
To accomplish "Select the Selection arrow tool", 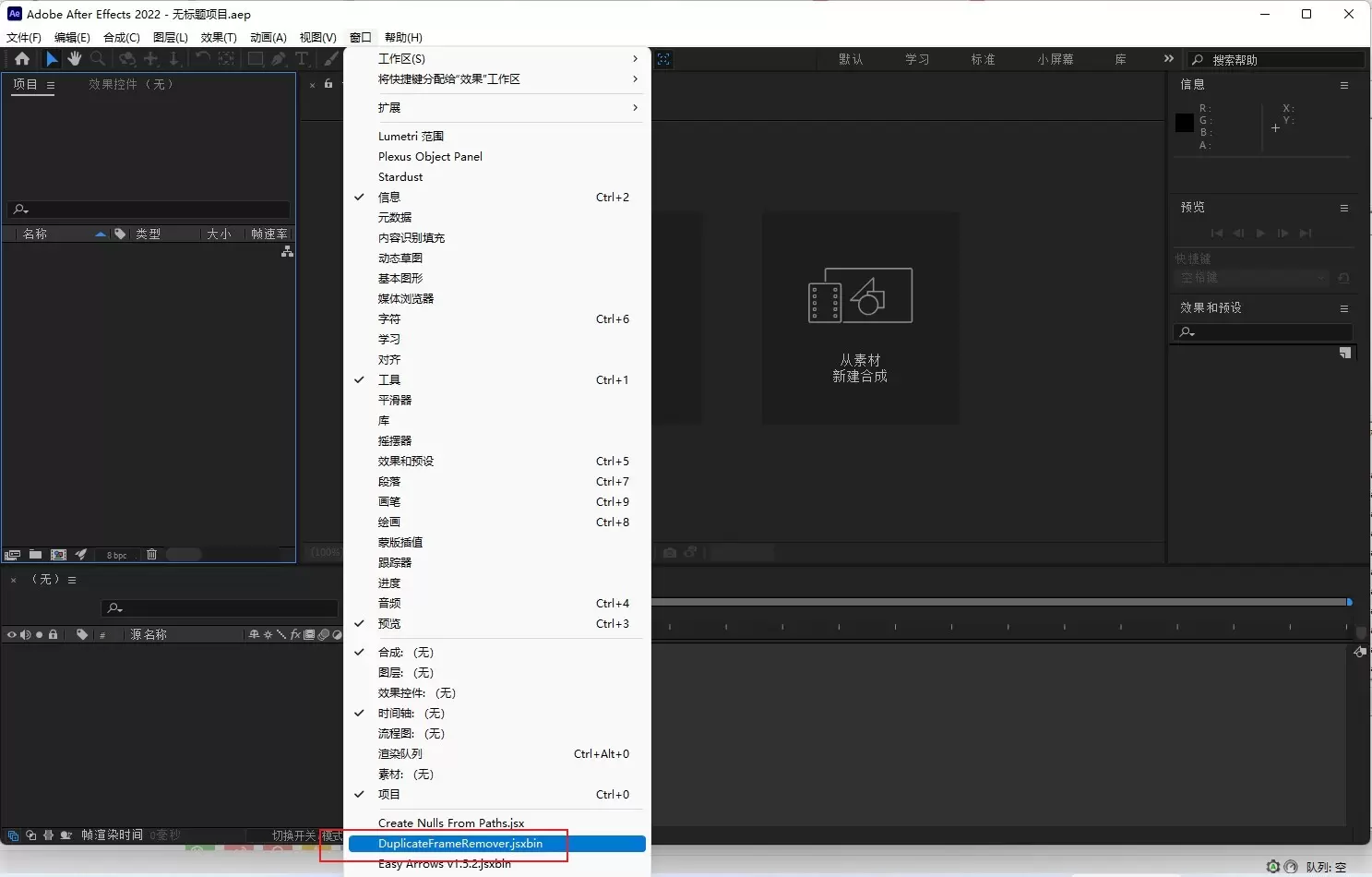I will point(52,59).
